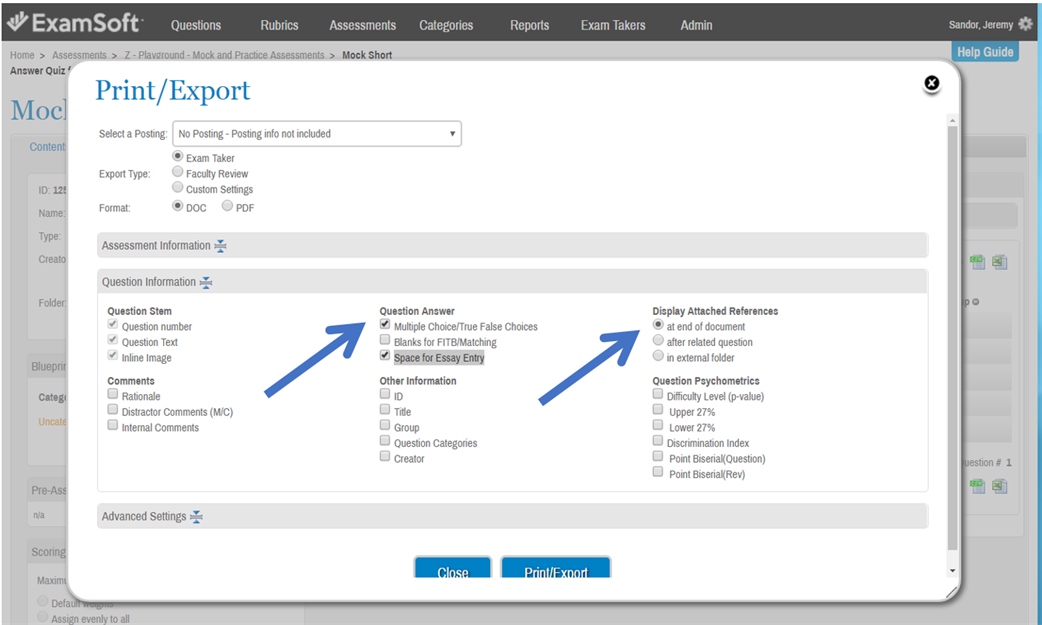Image resolution: width=1042 pixels, height=625 pixels.
Task: Click user name Sandor, Jeremy
Action: point(981,25)
